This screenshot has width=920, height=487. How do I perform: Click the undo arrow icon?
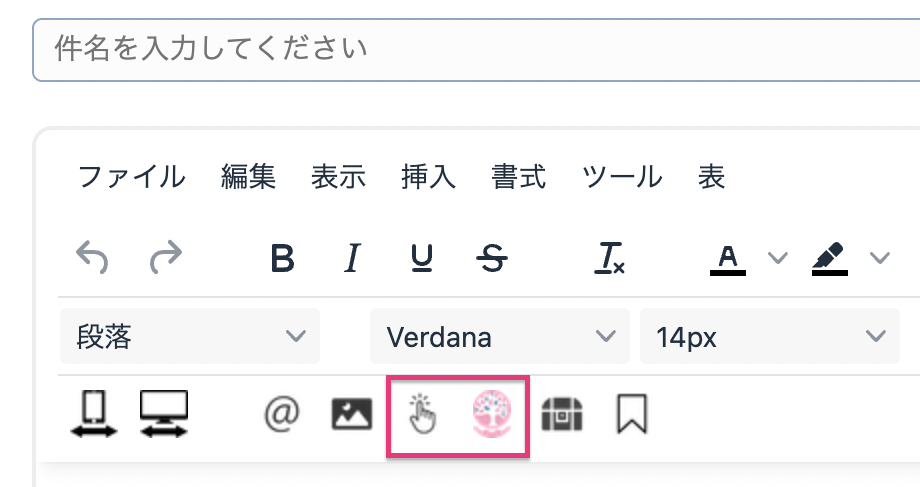[x=93, y=259]
